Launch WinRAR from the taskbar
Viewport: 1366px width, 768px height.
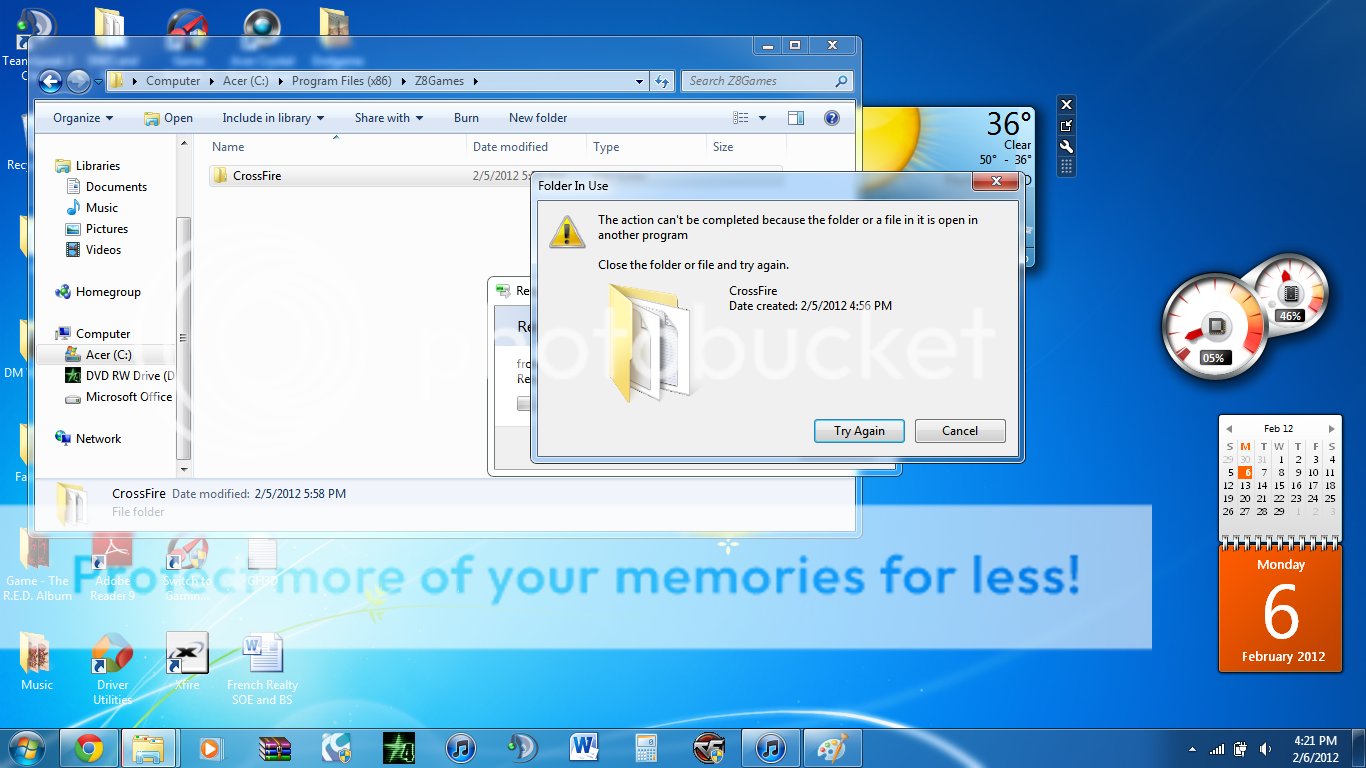click(x=274, y=748)
